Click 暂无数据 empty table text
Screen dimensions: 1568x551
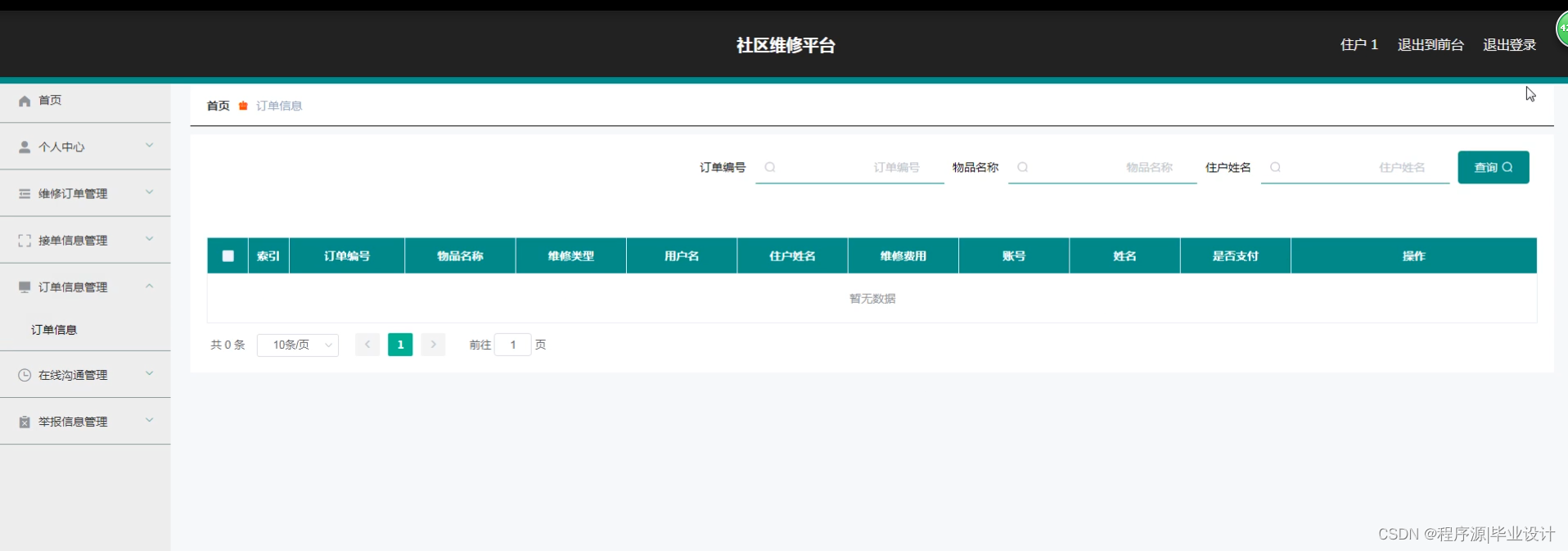point(872,299)
